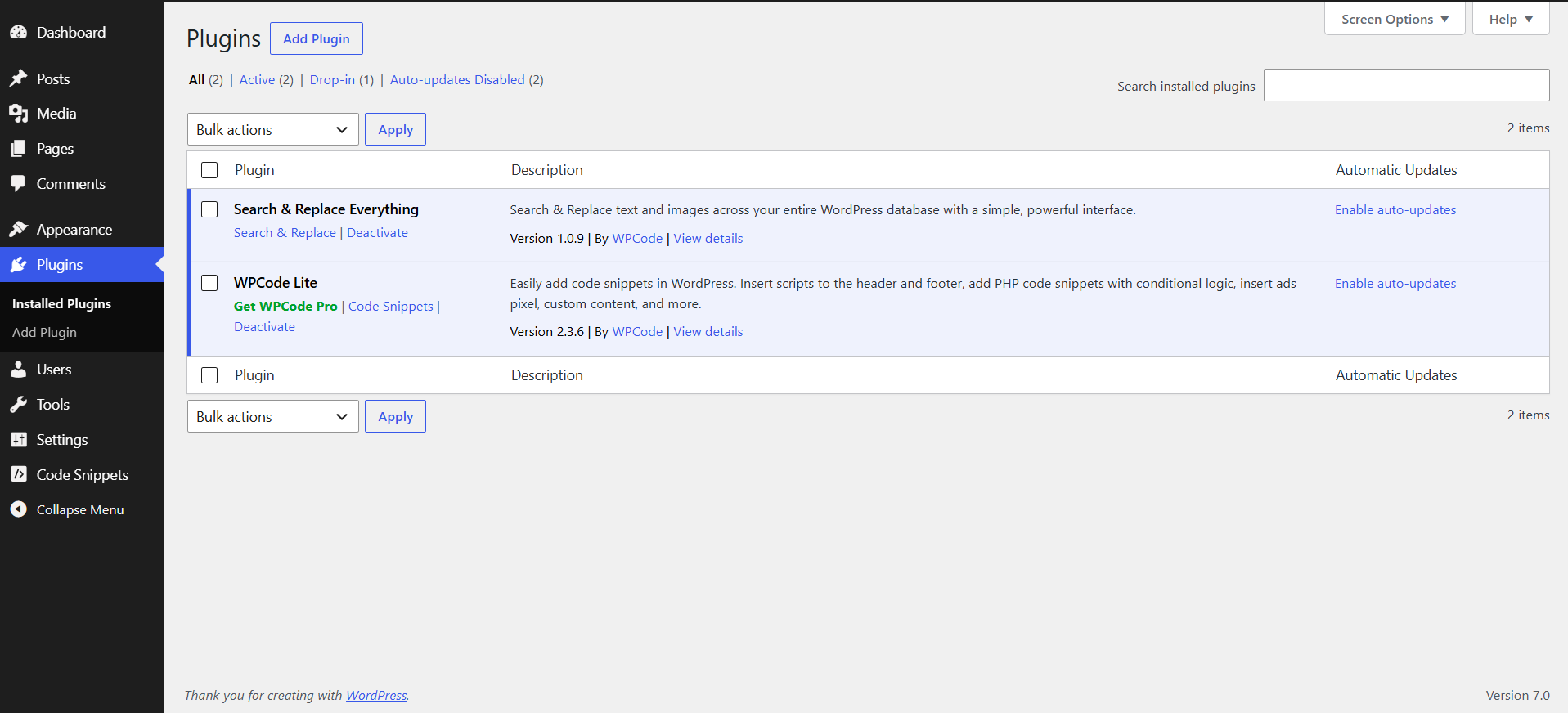Check the Search & Replace Everything checkbox

[x=209, y=209]
